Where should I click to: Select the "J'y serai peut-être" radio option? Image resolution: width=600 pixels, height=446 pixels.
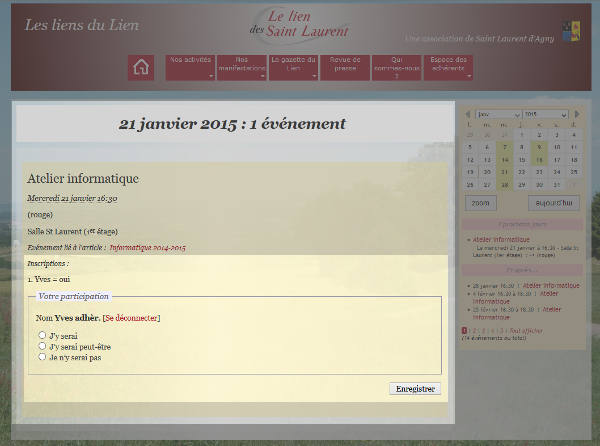tap(42, 346)
